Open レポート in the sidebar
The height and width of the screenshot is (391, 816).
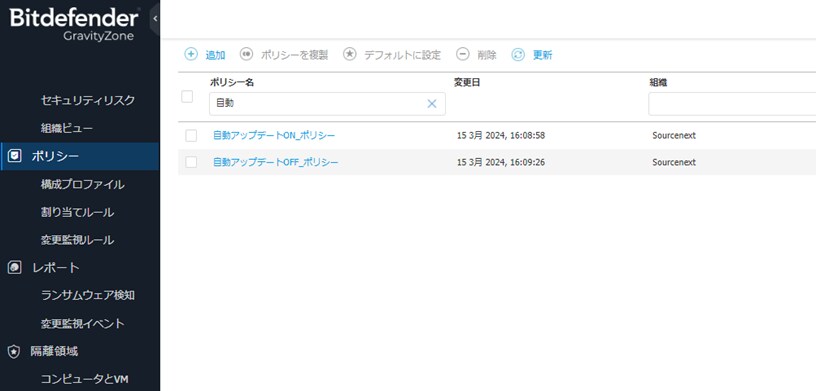pos(55,268)
